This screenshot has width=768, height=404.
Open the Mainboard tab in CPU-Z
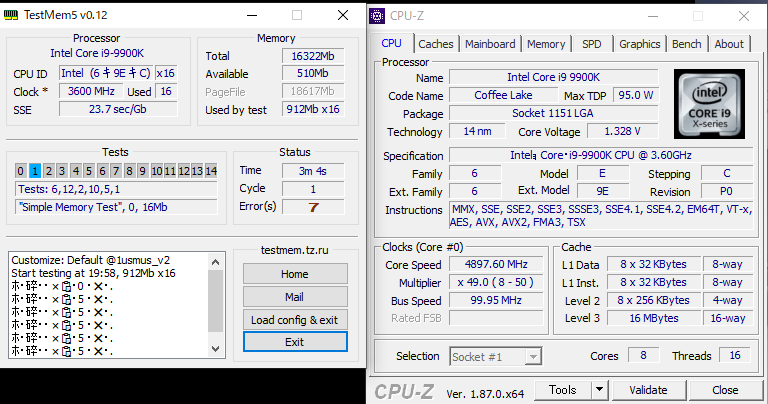(490, 44)
